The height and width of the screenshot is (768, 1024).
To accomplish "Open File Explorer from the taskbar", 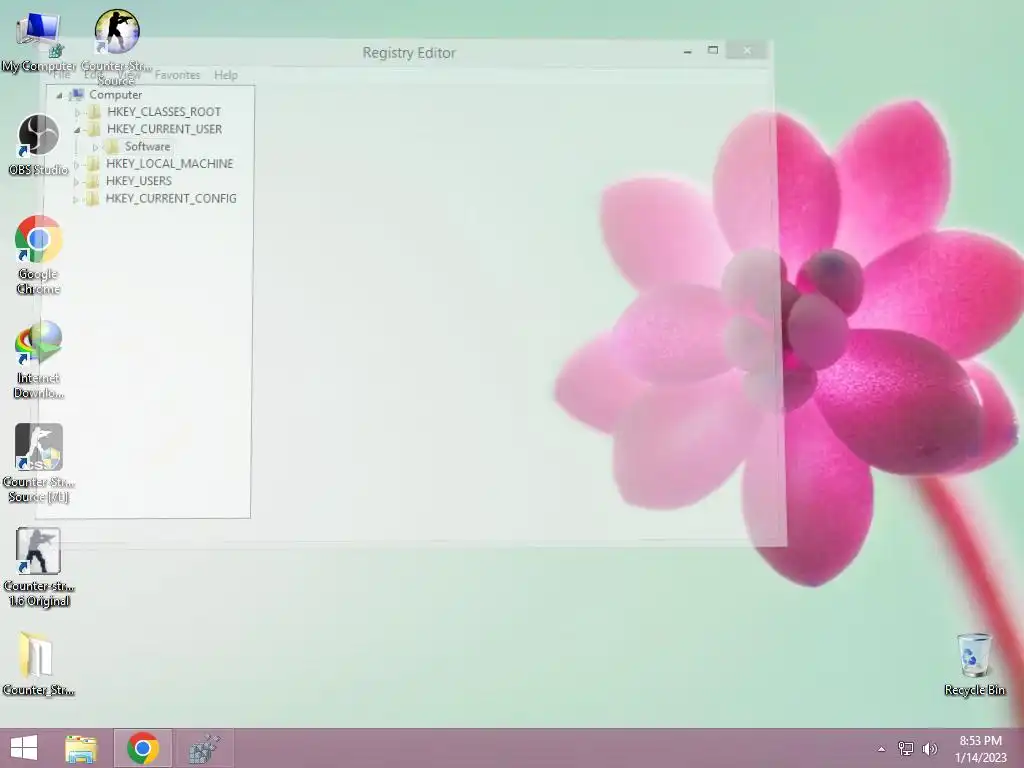I will (x=81, y=748).
